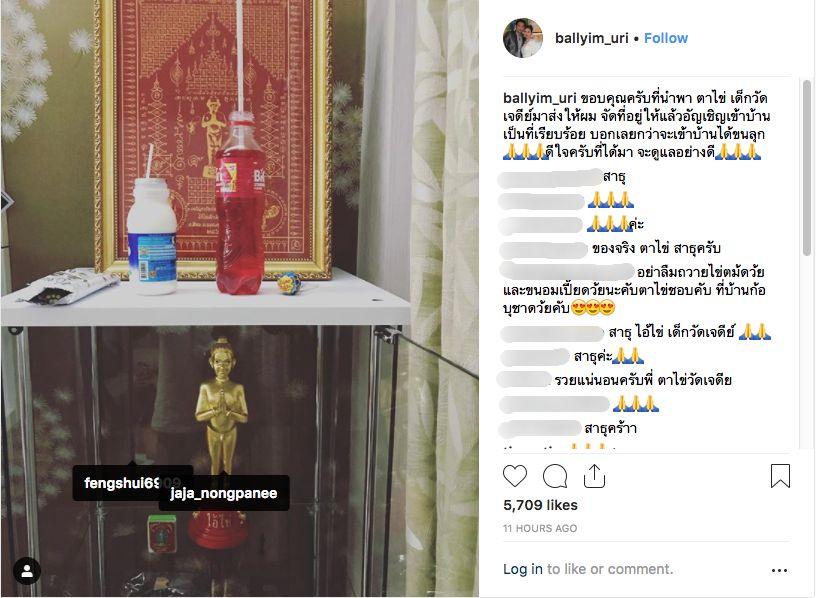The width and height of the screenshot is (816, 598).
Task: Open jaja_nongpanee tag on photo
Action: [x=224, y=493]
